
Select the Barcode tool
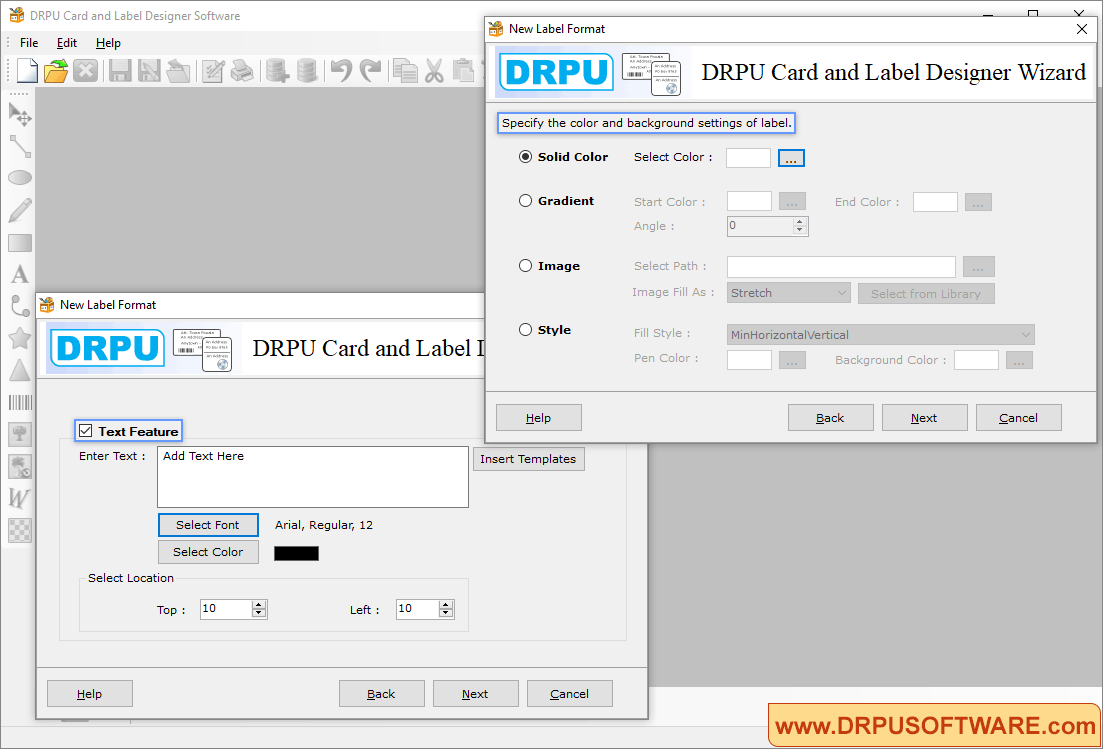pyautogui.click(x=20, y=402)
